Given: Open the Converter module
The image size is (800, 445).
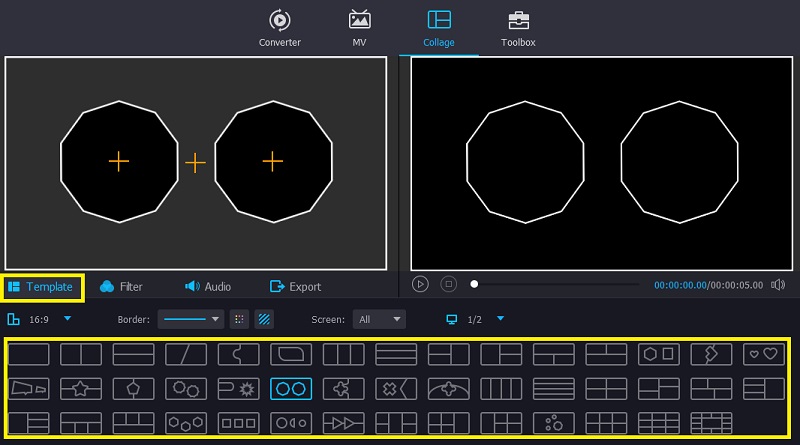Looking at the screenshot, I should (279, 28).
